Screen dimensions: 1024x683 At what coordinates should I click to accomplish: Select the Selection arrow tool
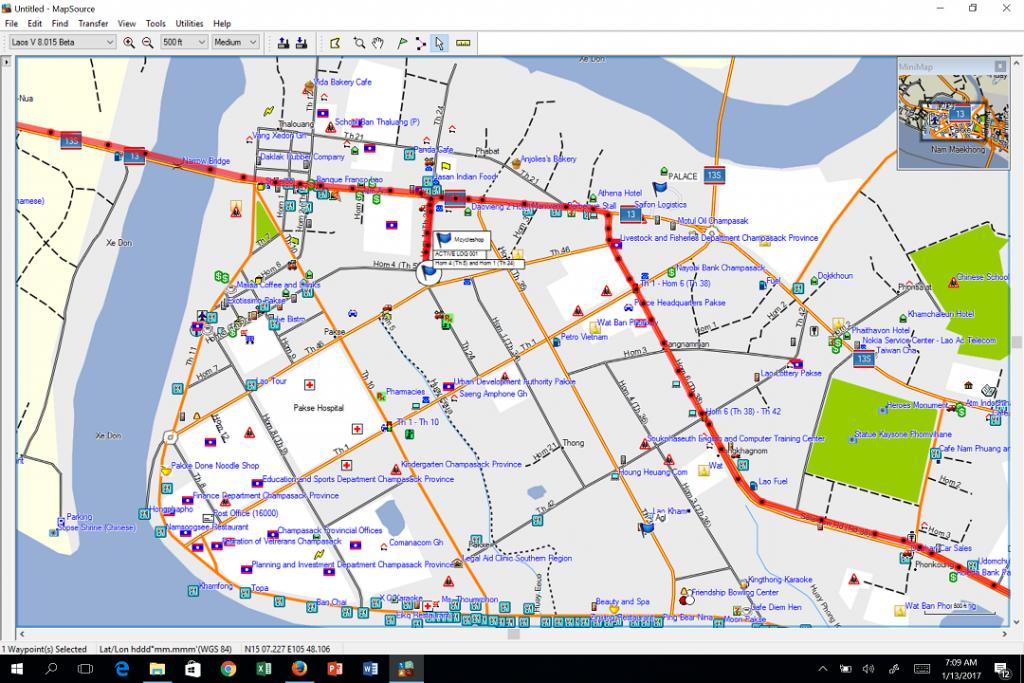pyautogui.click(x=440, y=42)
